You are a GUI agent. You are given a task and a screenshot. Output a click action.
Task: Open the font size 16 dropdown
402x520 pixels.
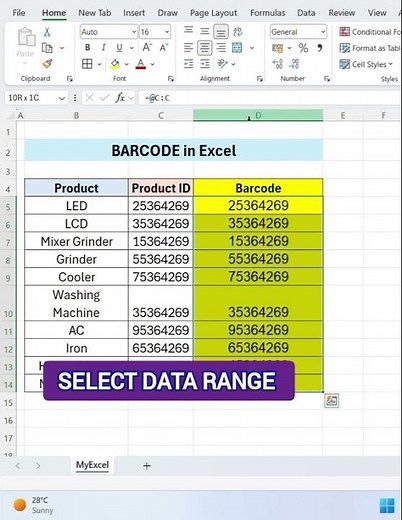[167, 32]
